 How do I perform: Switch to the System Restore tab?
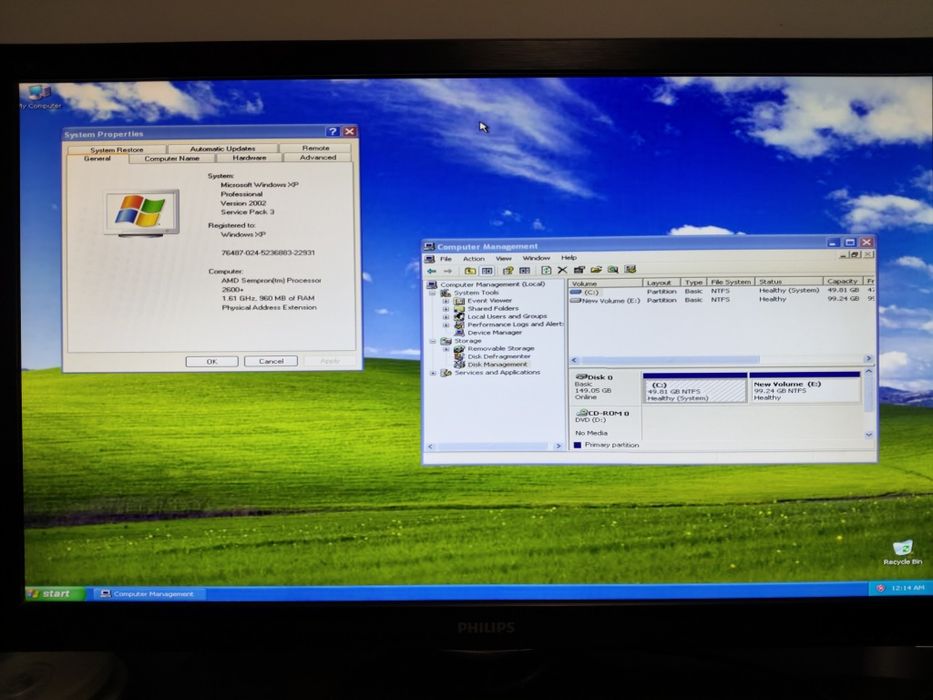point(117,149)
